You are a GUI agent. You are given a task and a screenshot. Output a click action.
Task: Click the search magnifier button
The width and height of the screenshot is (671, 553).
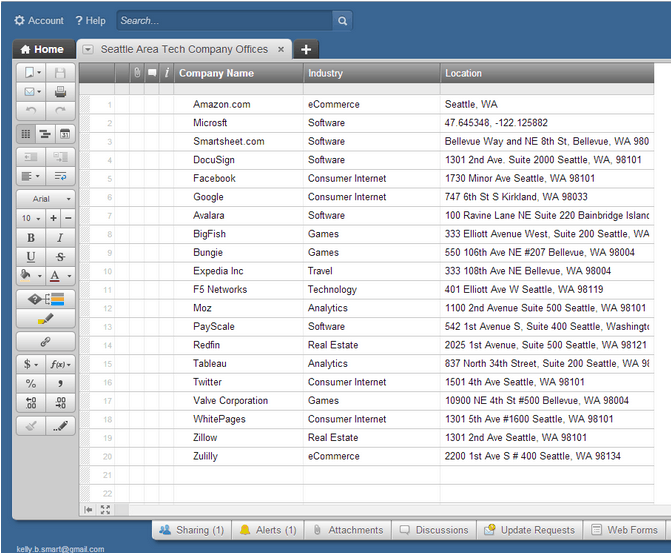tap(342, 21)
